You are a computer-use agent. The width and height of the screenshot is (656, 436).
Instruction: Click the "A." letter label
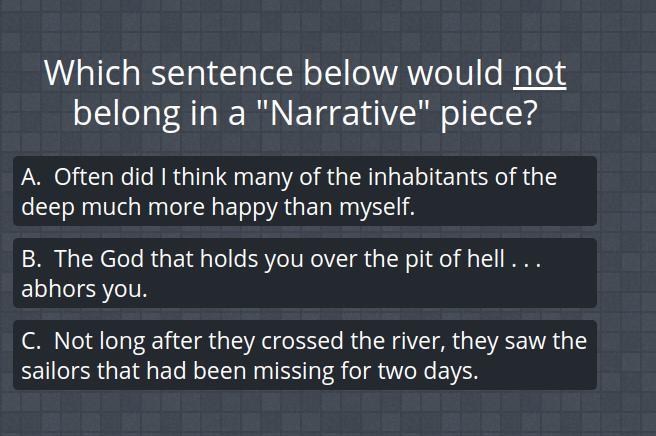31,177
